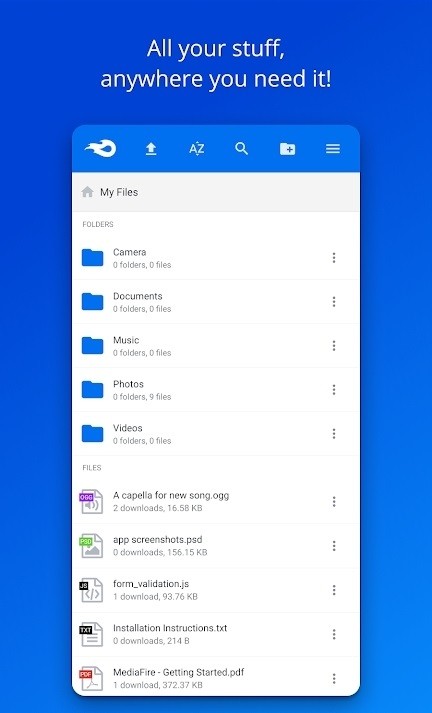Tap the PSD file icon for app screenshots

[91, 546]
